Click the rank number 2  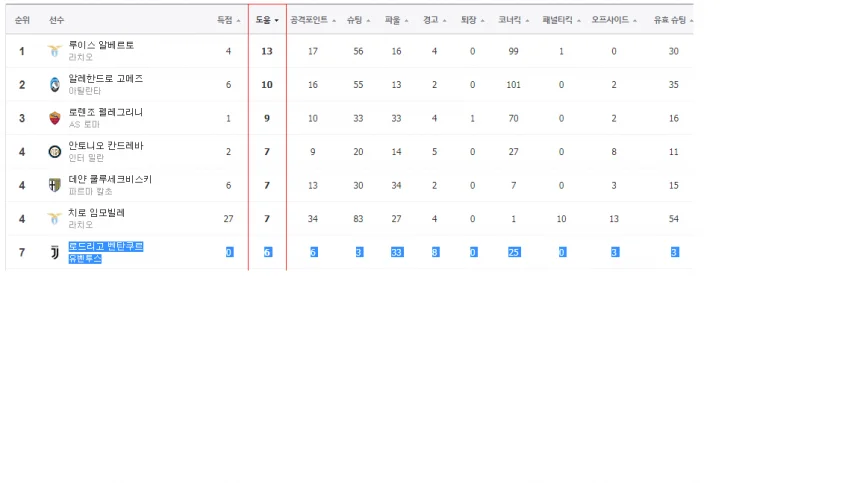tap(22, 84)
